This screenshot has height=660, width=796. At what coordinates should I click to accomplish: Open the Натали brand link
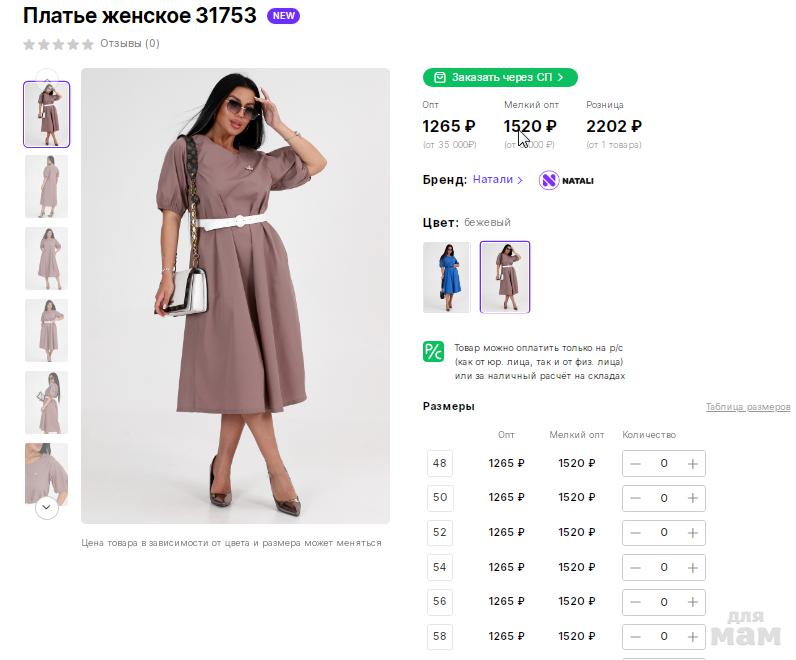pyautogui.click(x=498, y=180)
